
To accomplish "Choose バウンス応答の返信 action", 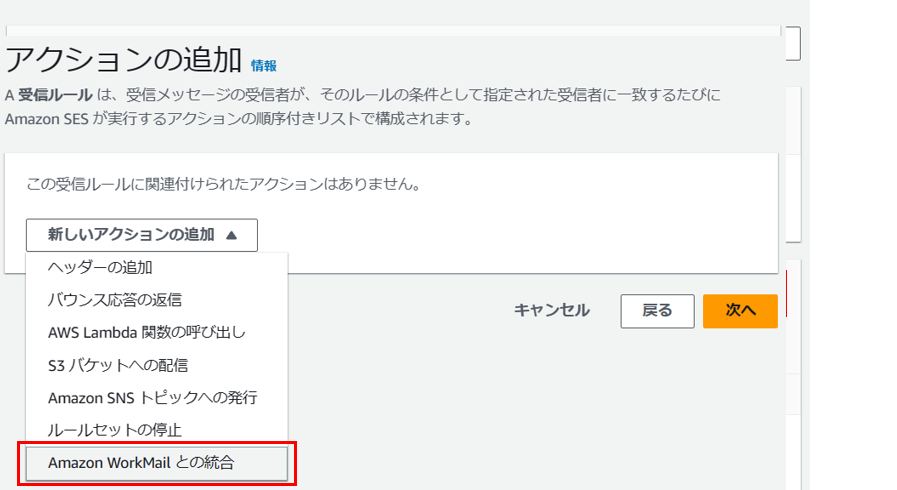I will pyautogui.click(x=157, y=300).
